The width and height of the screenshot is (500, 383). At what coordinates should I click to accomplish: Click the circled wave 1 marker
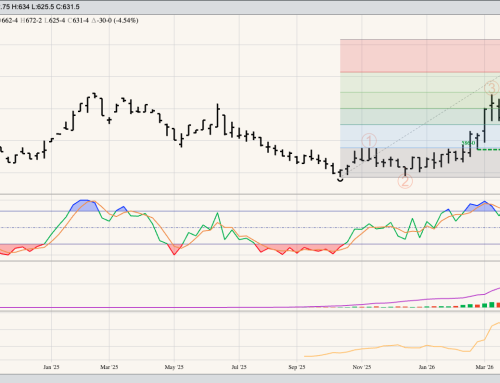tap(369, 141)
